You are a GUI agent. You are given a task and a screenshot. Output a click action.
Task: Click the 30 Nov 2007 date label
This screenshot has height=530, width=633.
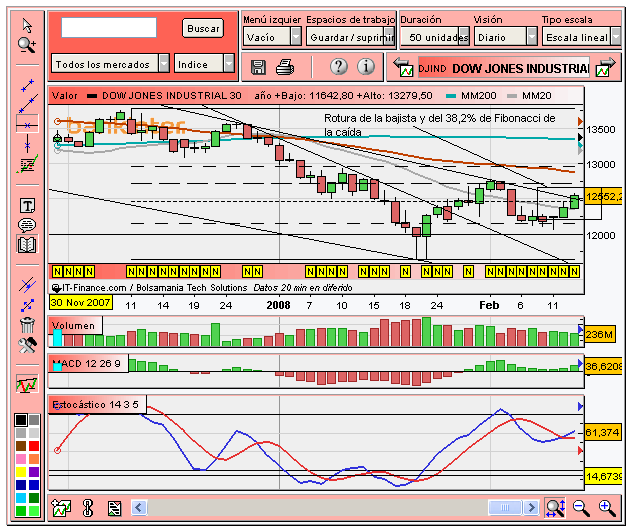point(80,302)
